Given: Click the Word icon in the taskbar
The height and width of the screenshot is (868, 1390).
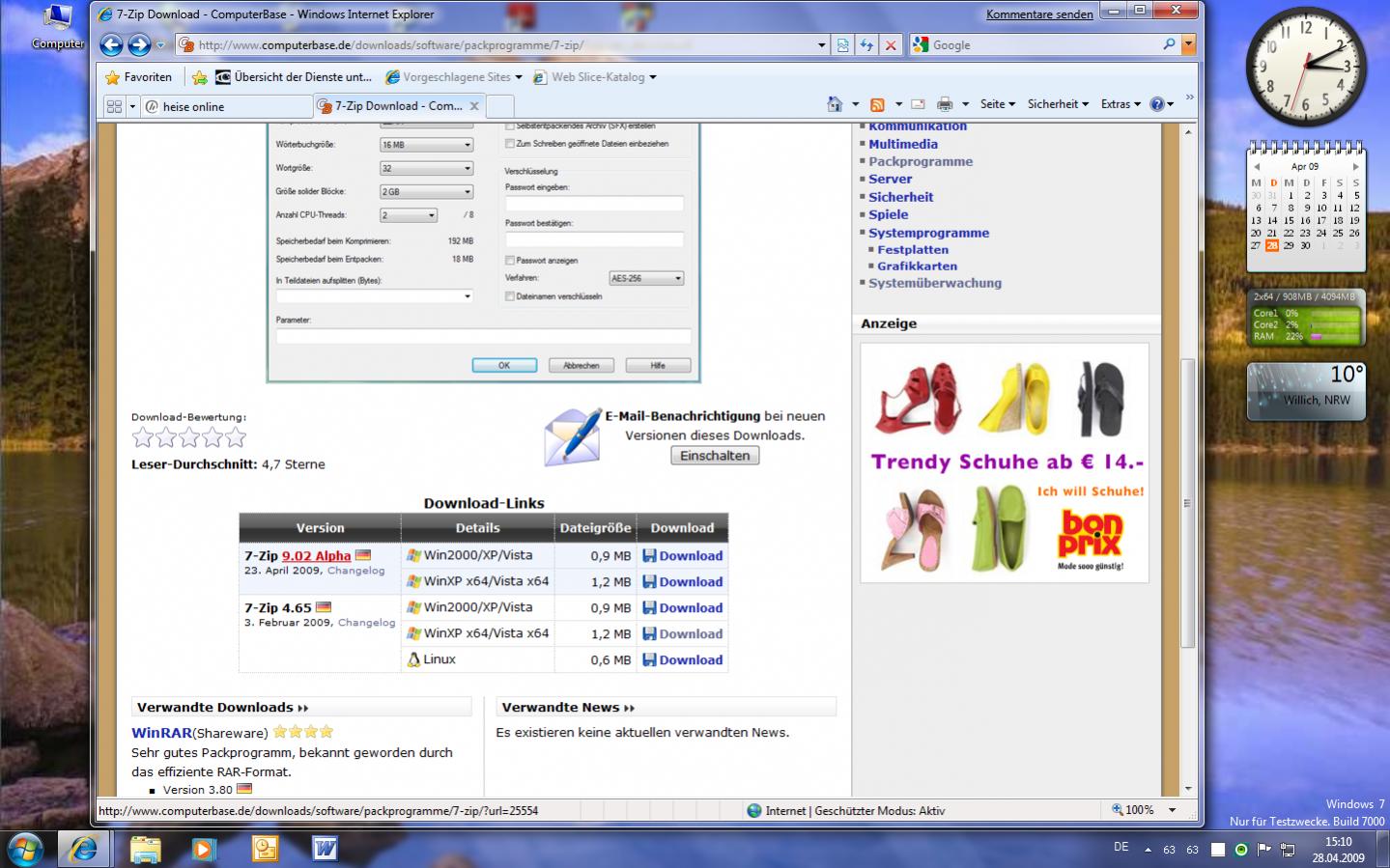Looking at the screenshot, I should (326, 849).
